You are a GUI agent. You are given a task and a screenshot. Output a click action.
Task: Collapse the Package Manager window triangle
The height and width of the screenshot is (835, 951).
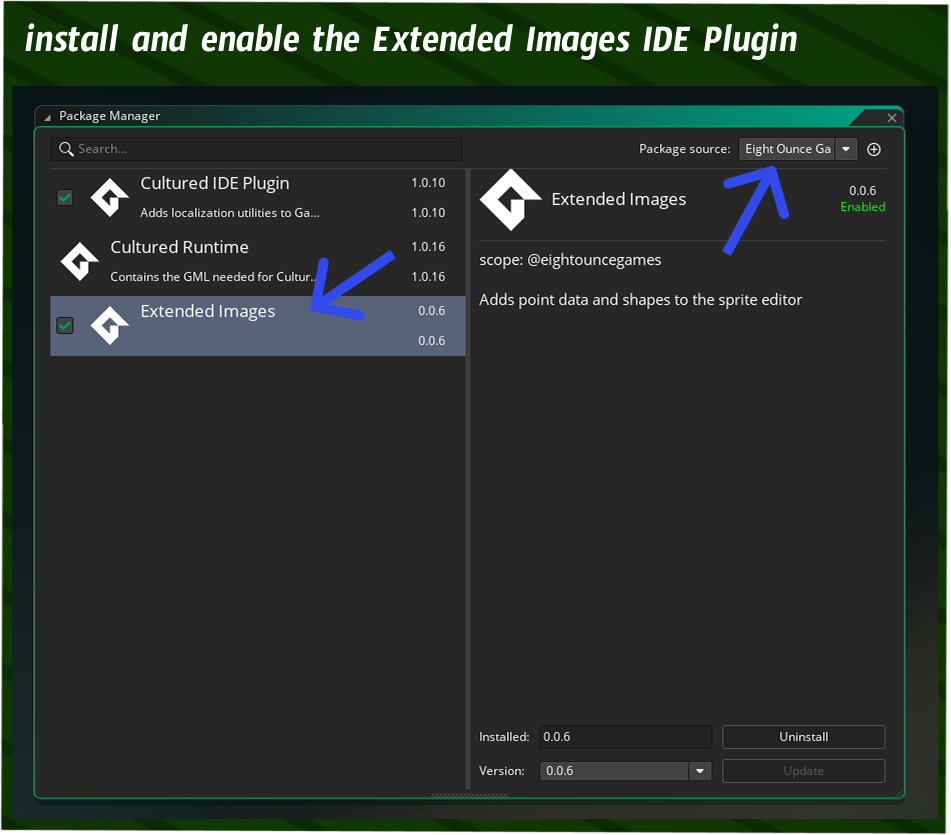[47, 118]
